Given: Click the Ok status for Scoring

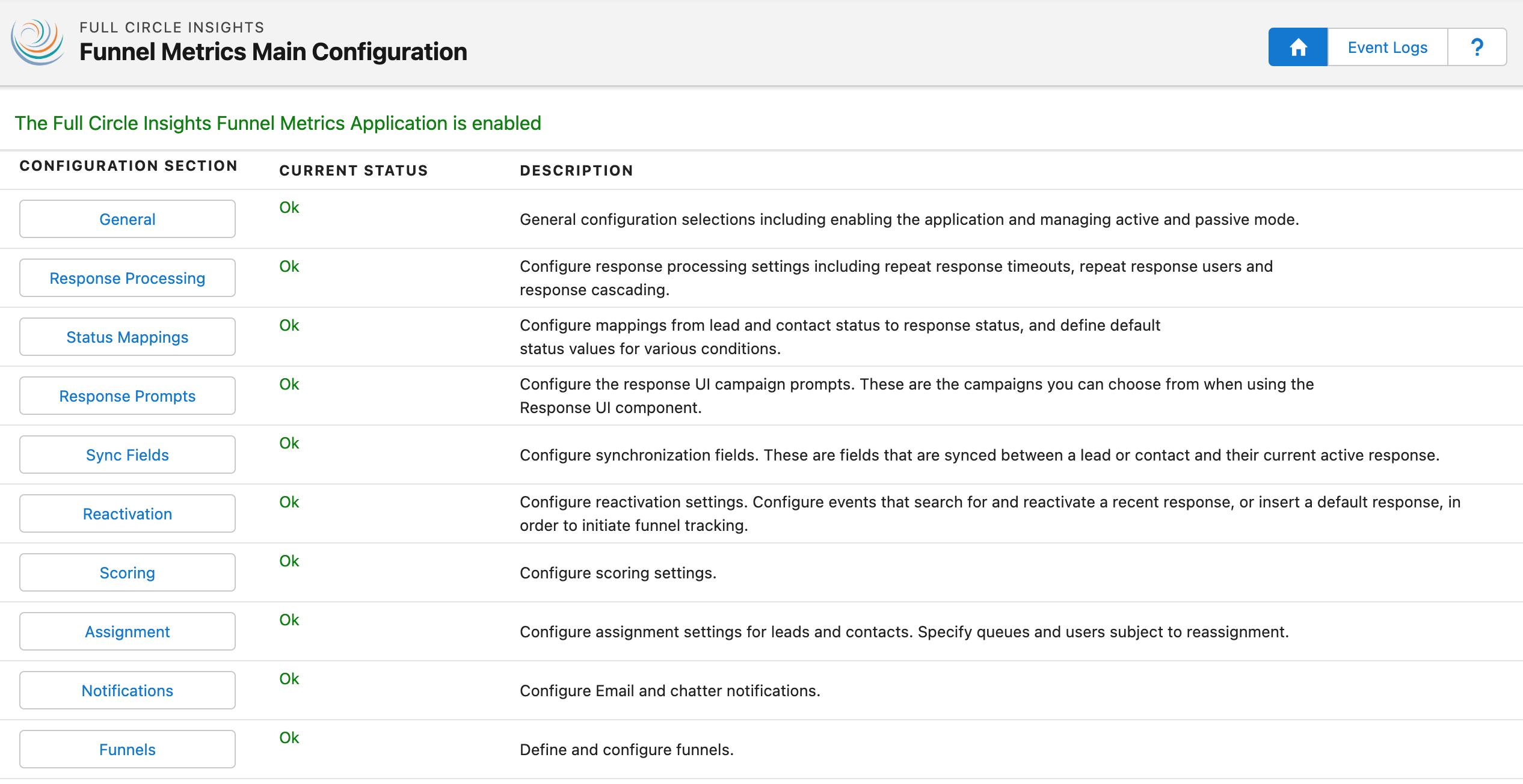Looking at the screenshot, I should point(289,561).
